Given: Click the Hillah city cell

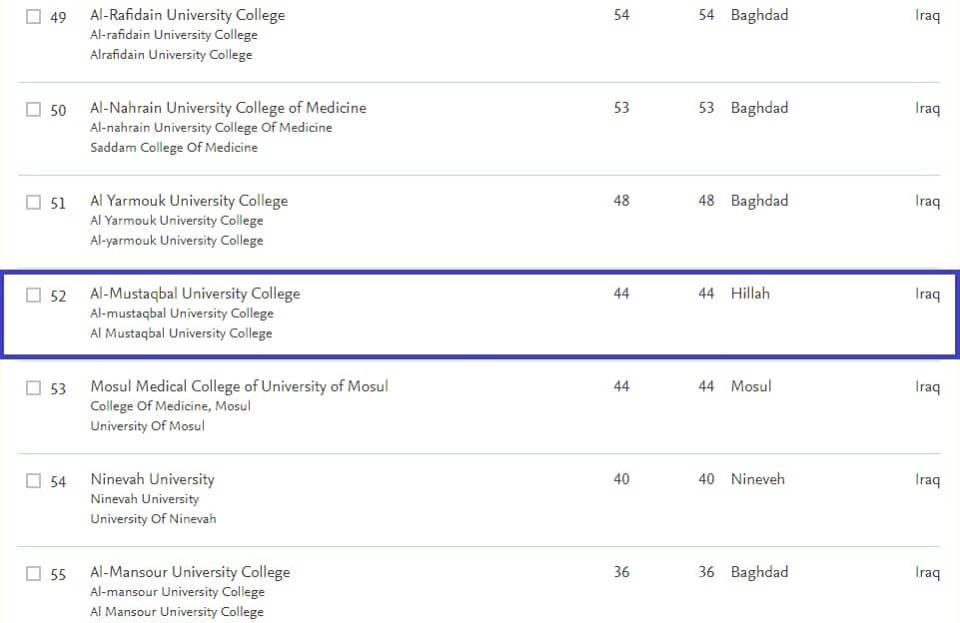Looking at the screenshot, I should click(750, 294).
